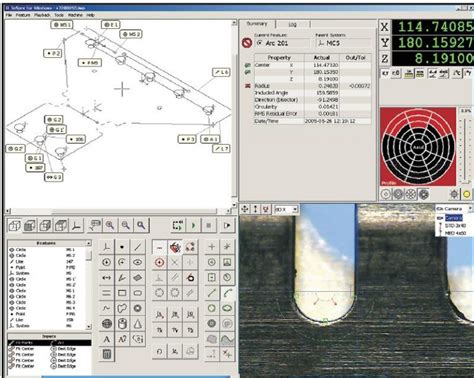Choose STD 3x40 from probe list
This screenshot has height=378, width=474.
click(x=456, y=226)
